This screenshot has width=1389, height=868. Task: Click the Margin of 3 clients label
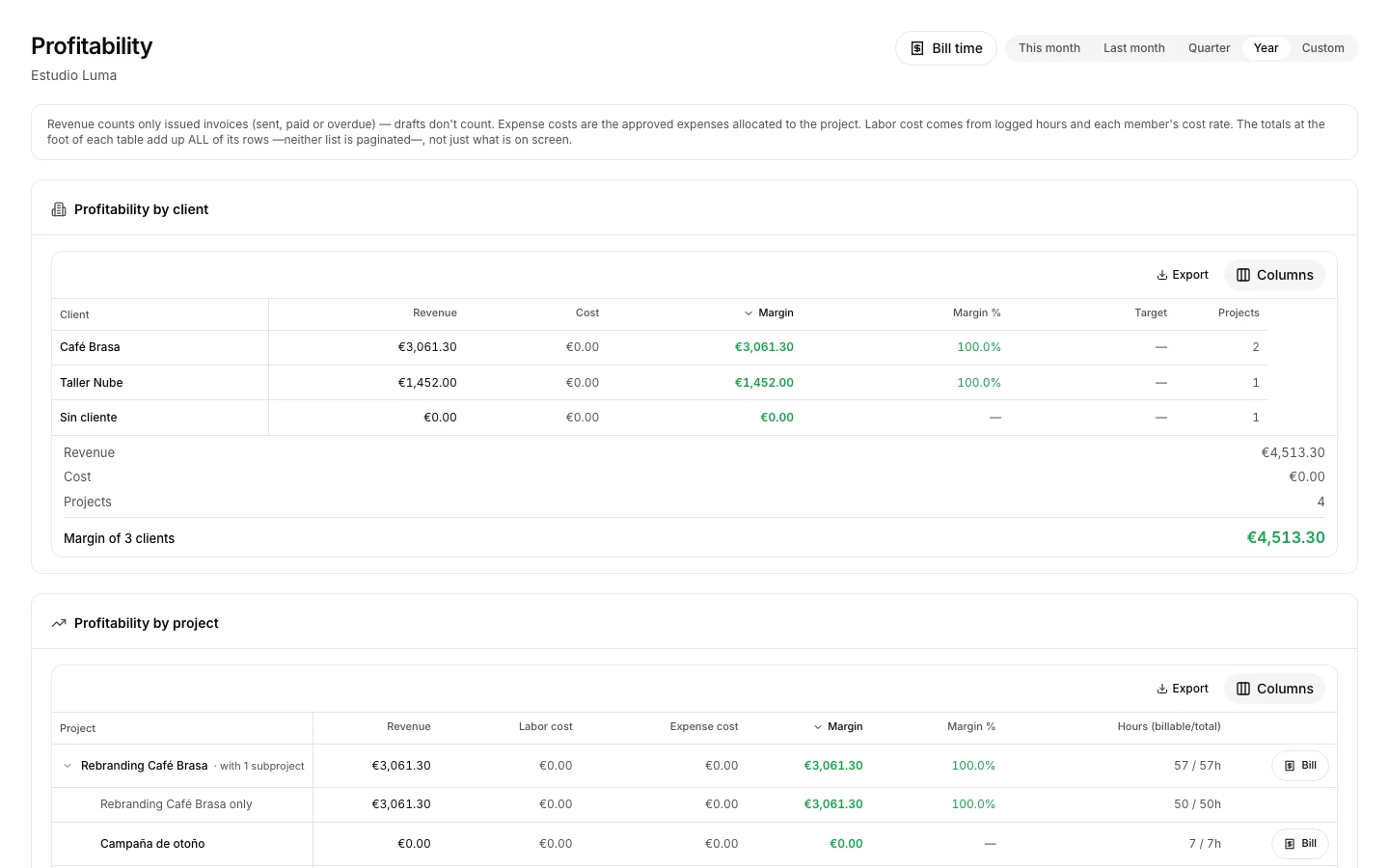coord(120,538)
